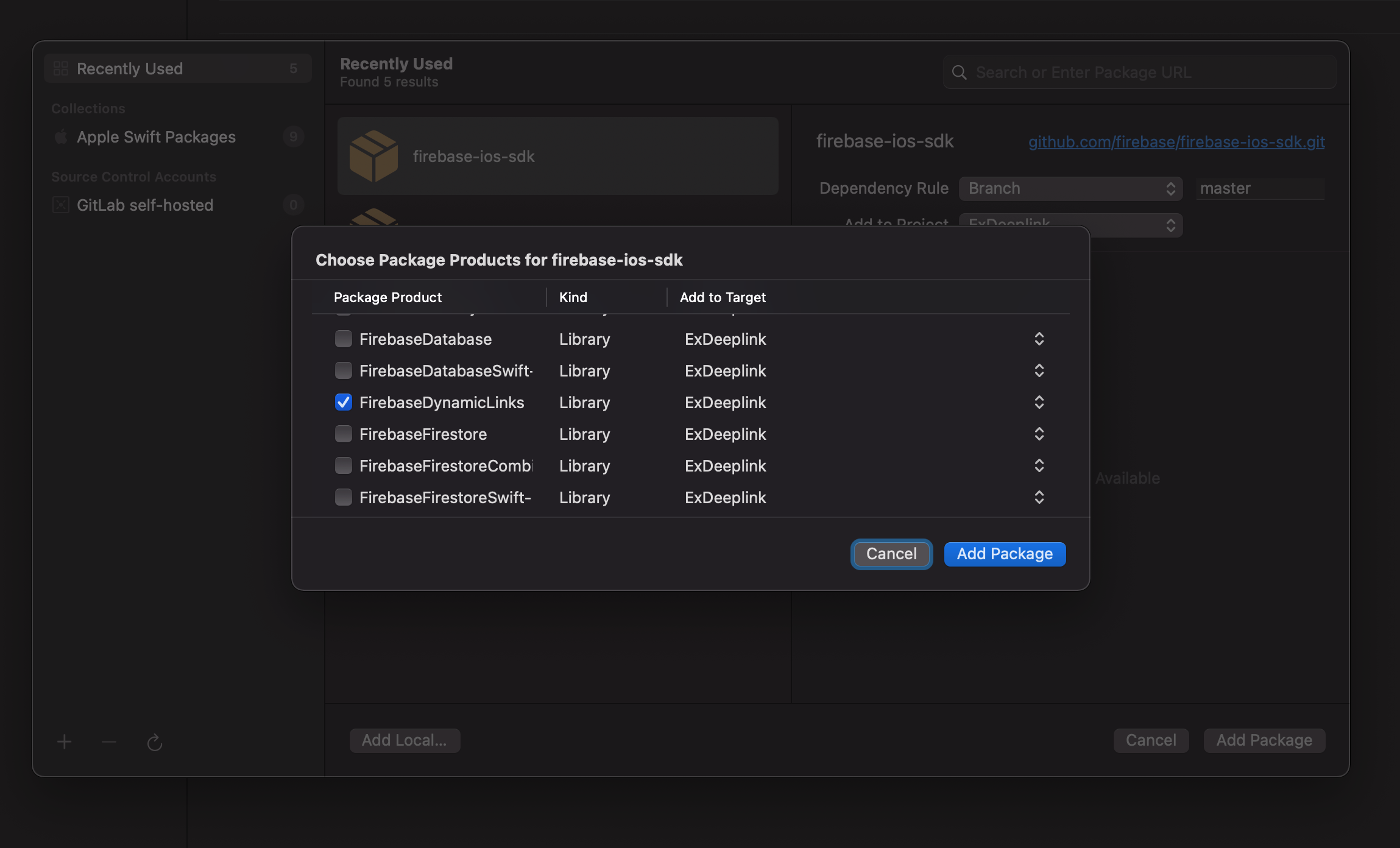
Task: Click the Search or Enter Package URL field
Action: click(x=1145, y=72)
